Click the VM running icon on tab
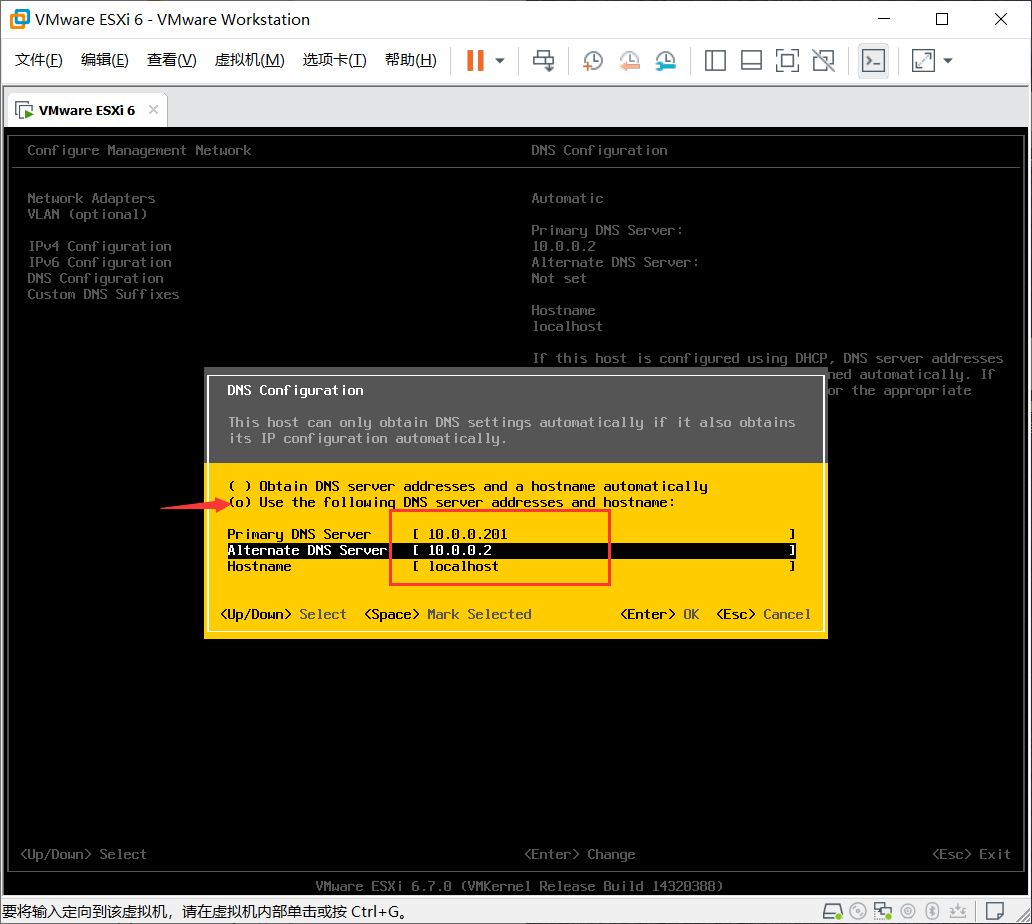 (x=24, y=110)
